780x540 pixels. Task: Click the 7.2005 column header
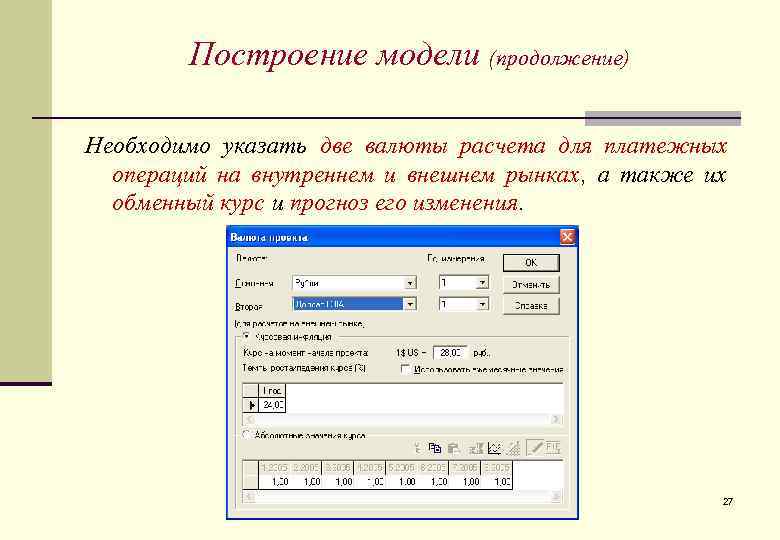465,468
